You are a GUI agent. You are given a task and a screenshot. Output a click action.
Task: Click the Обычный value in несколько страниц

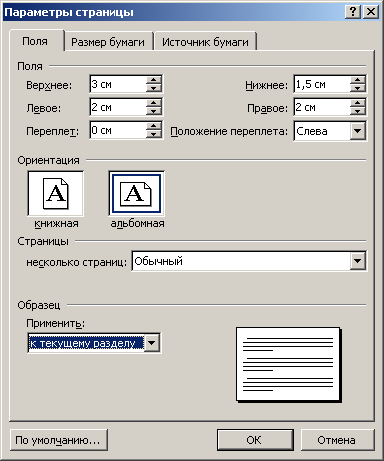click(x=159, y=261)
